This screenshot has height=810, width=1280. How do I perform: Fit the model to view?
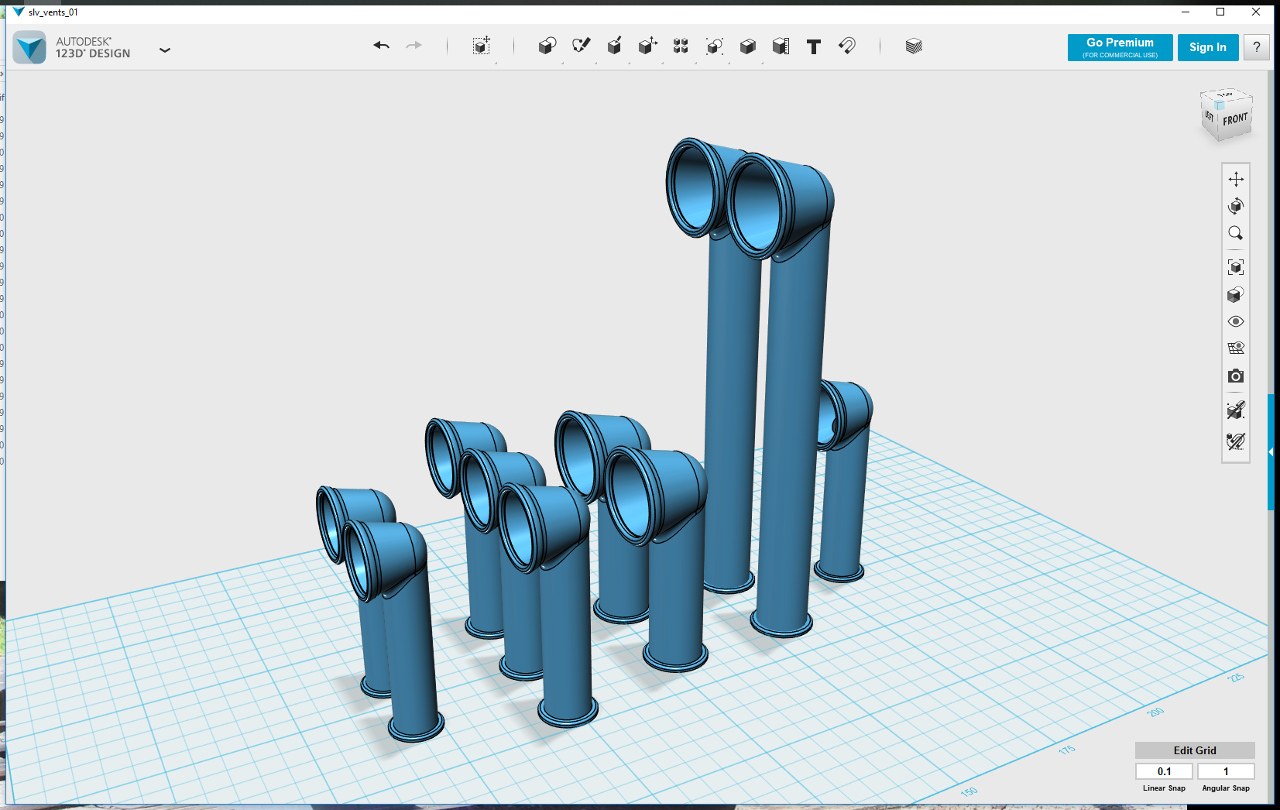click(1236, 267)
